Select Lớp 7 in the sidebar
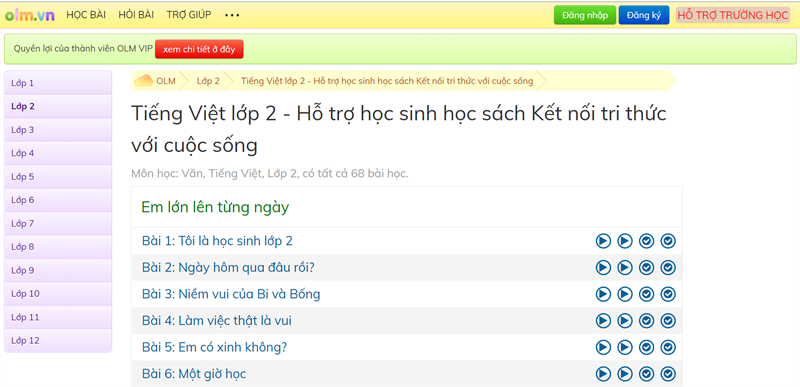 click(58, 223)
